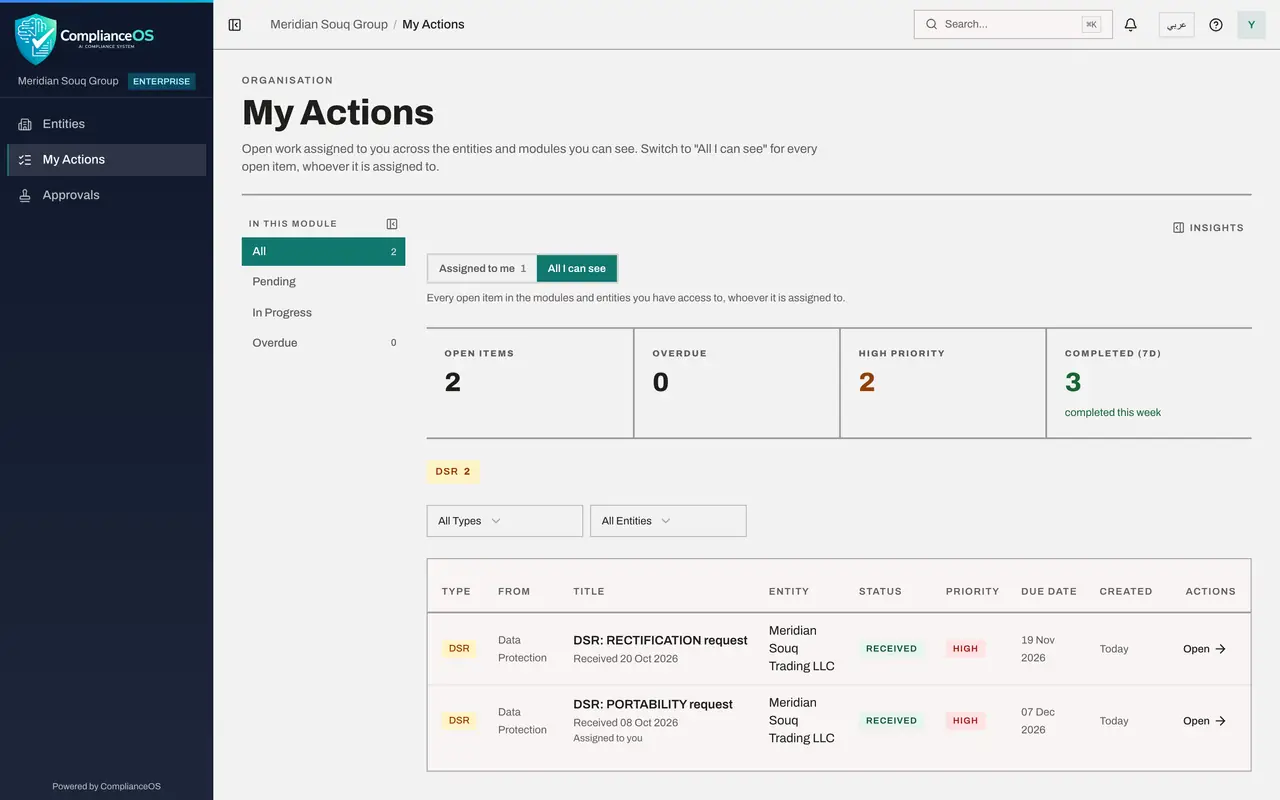Collapse the In This Module panel
This screenshot has width=1280, height=800.
tap(392, 224)
